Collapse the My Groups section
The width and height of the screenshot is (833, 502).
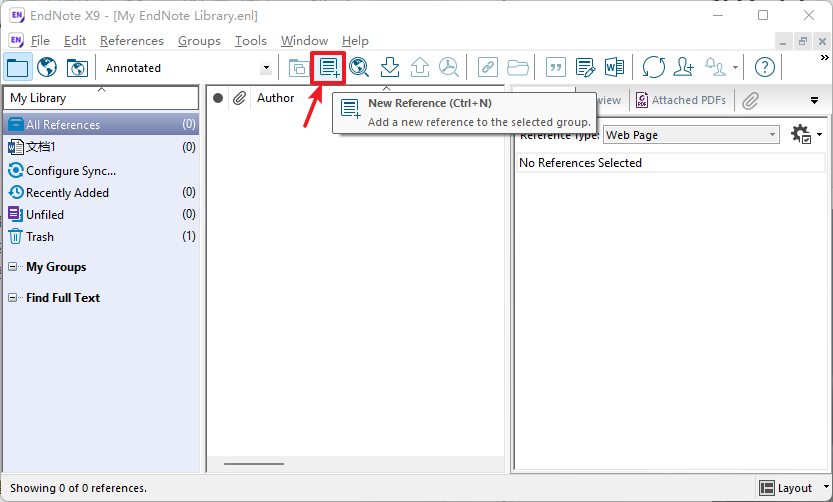point(12,267)
